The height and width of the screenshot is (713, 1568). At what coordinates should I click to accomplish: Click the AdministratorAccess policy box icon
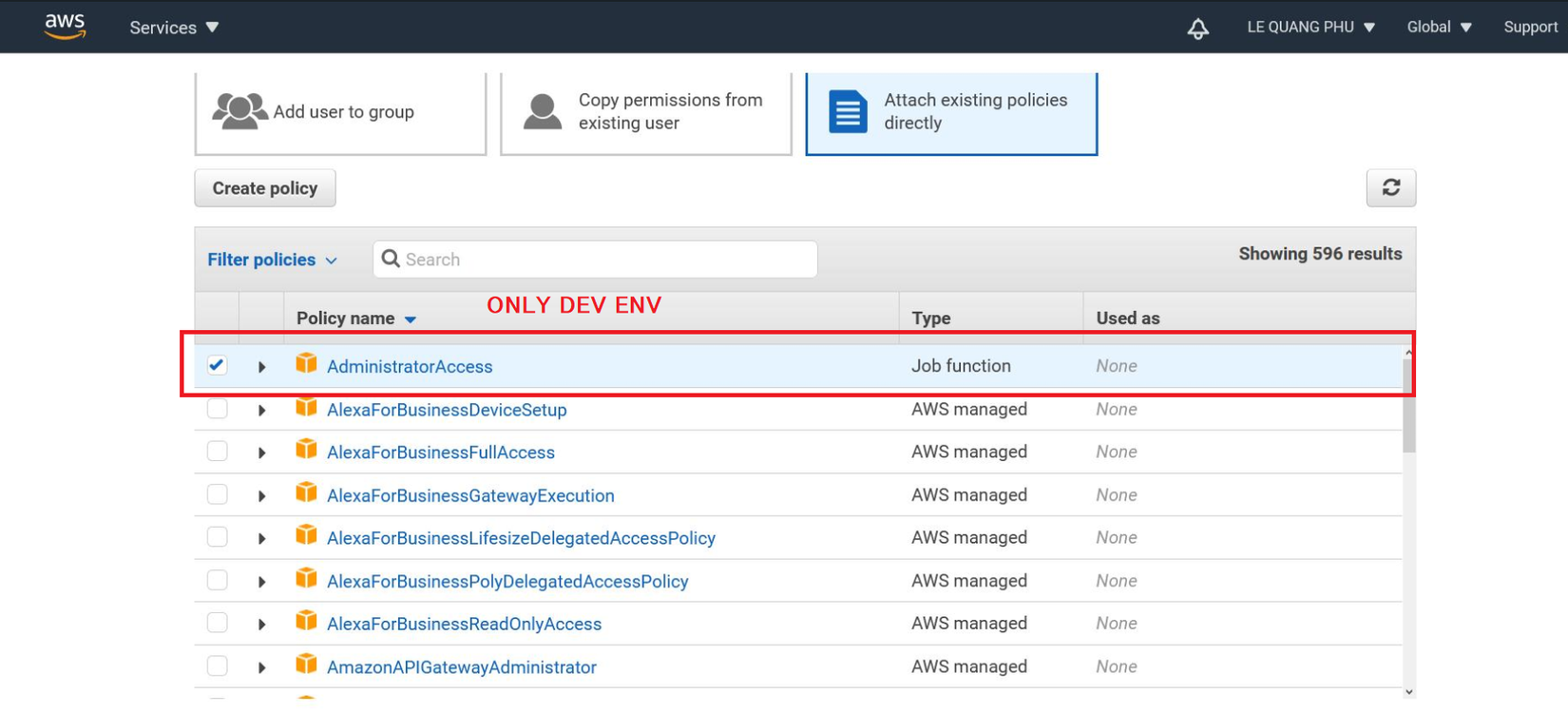tap(306, 364)
